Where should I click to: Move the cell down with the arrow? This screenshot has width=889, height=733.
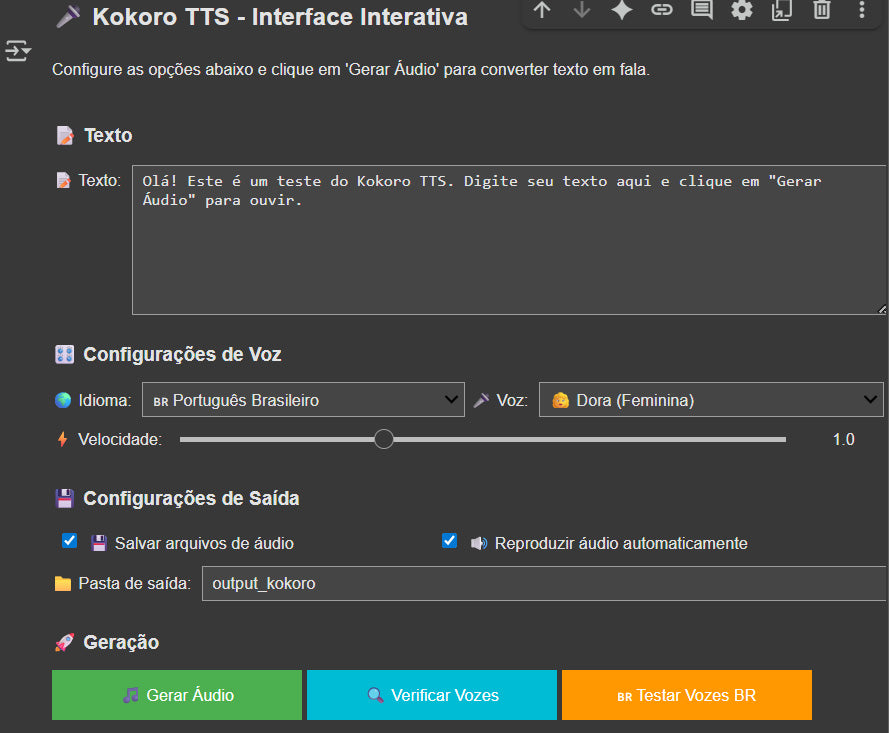coord(582,10)
